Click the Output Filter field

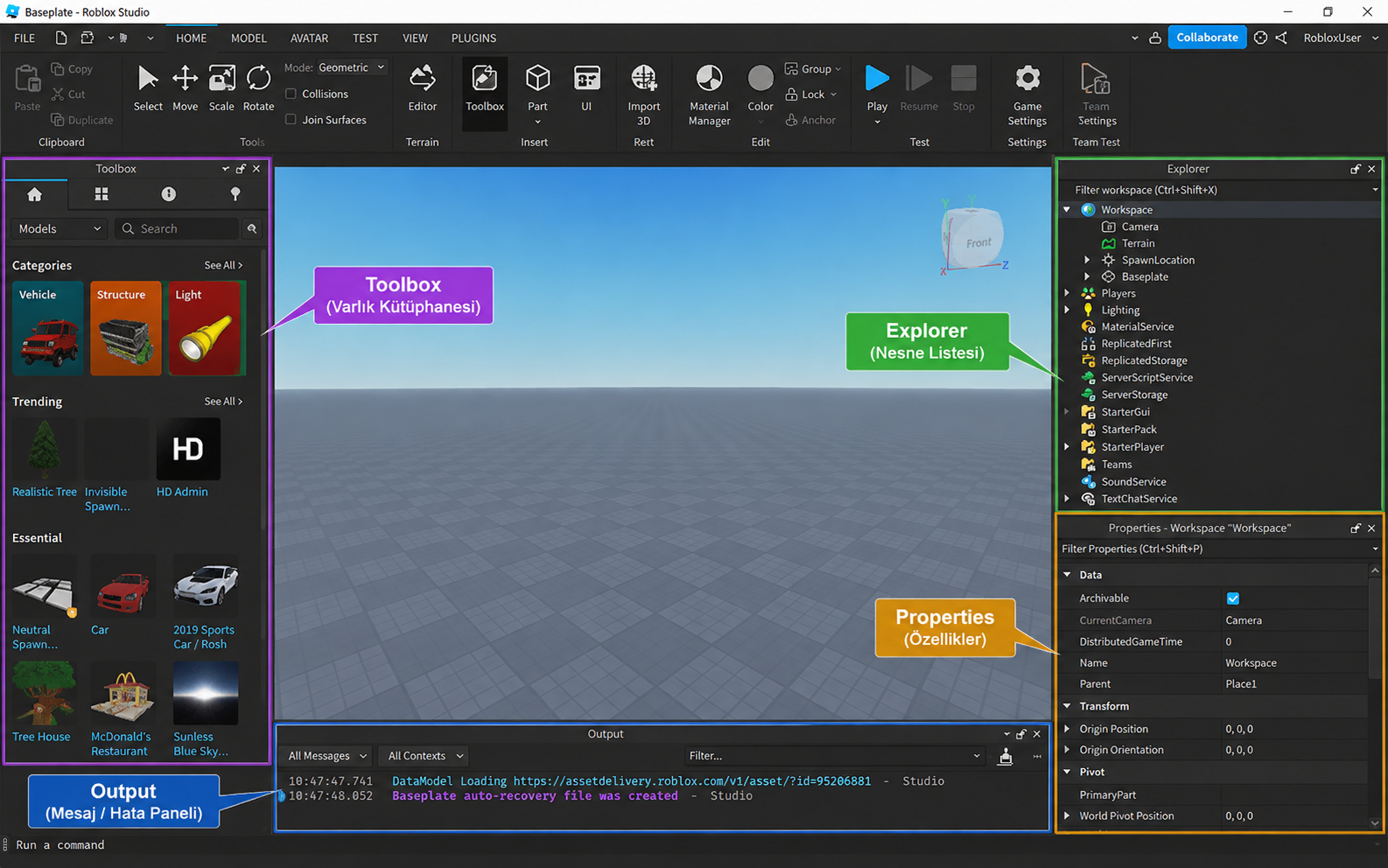(x=834, y=756)
